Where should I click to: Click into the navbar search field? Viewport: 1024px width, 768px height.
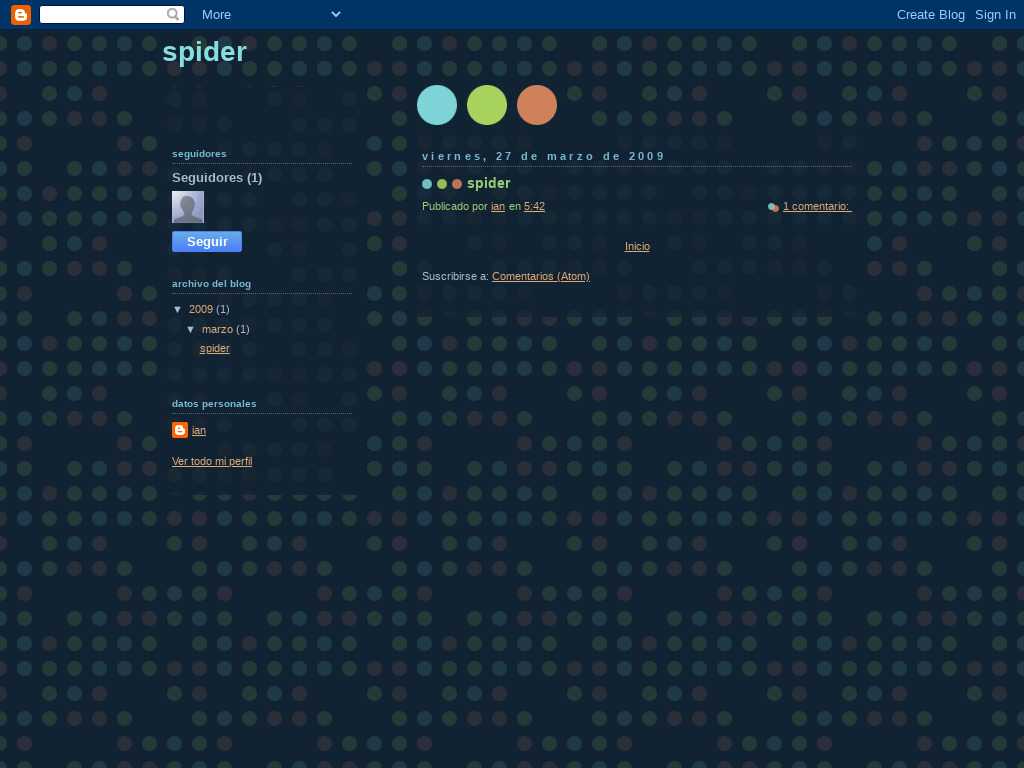point(102,14)
